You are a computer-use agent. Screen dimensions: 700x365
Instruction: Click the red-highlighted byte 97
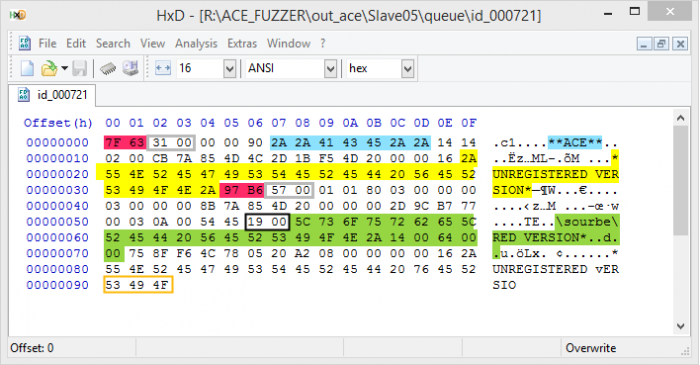coord(231,190)
